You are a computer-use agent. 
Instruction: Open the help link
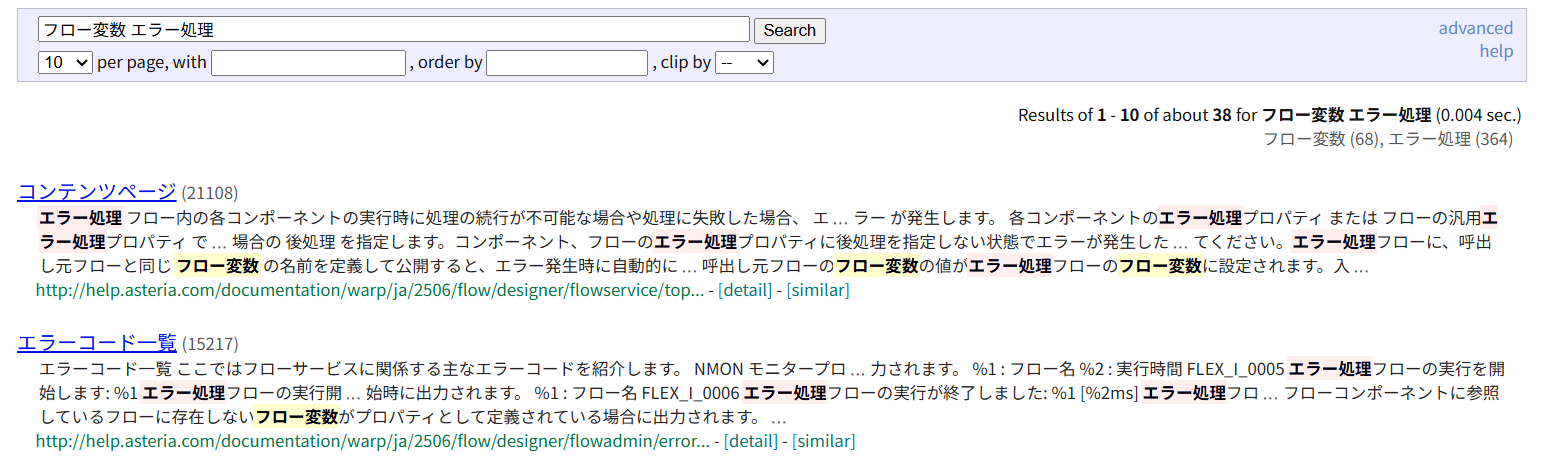point(1496,51)
